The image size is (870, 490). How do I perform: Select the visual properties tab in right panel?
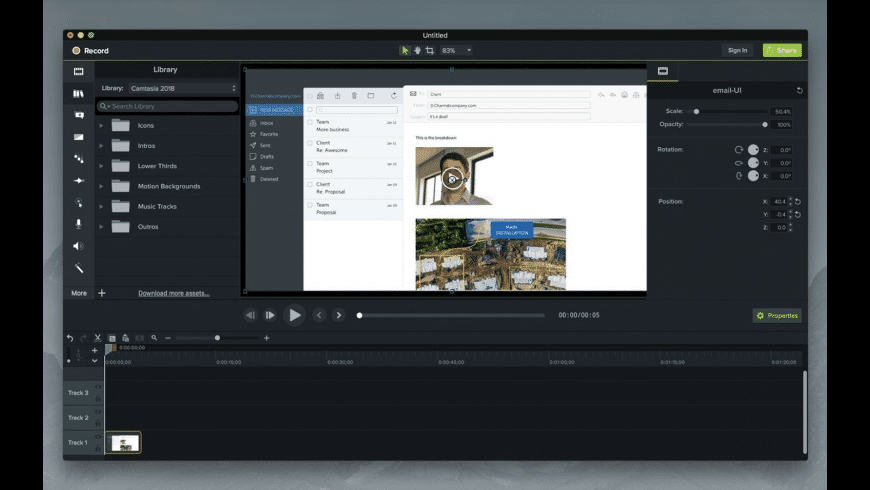pyautogui.click(x=662, y=71)
